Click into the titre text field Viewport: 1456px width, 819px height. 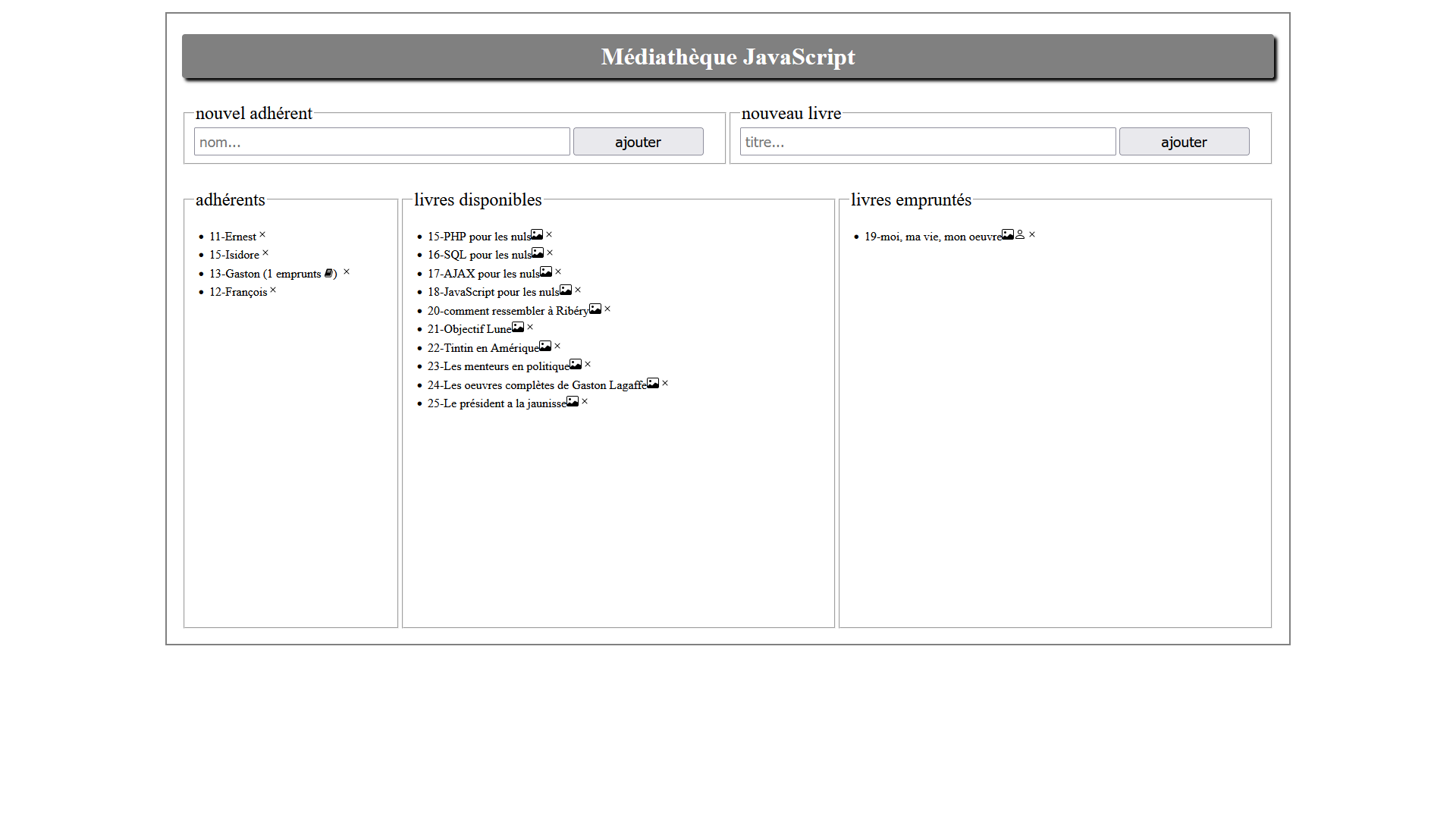(927, 142)
